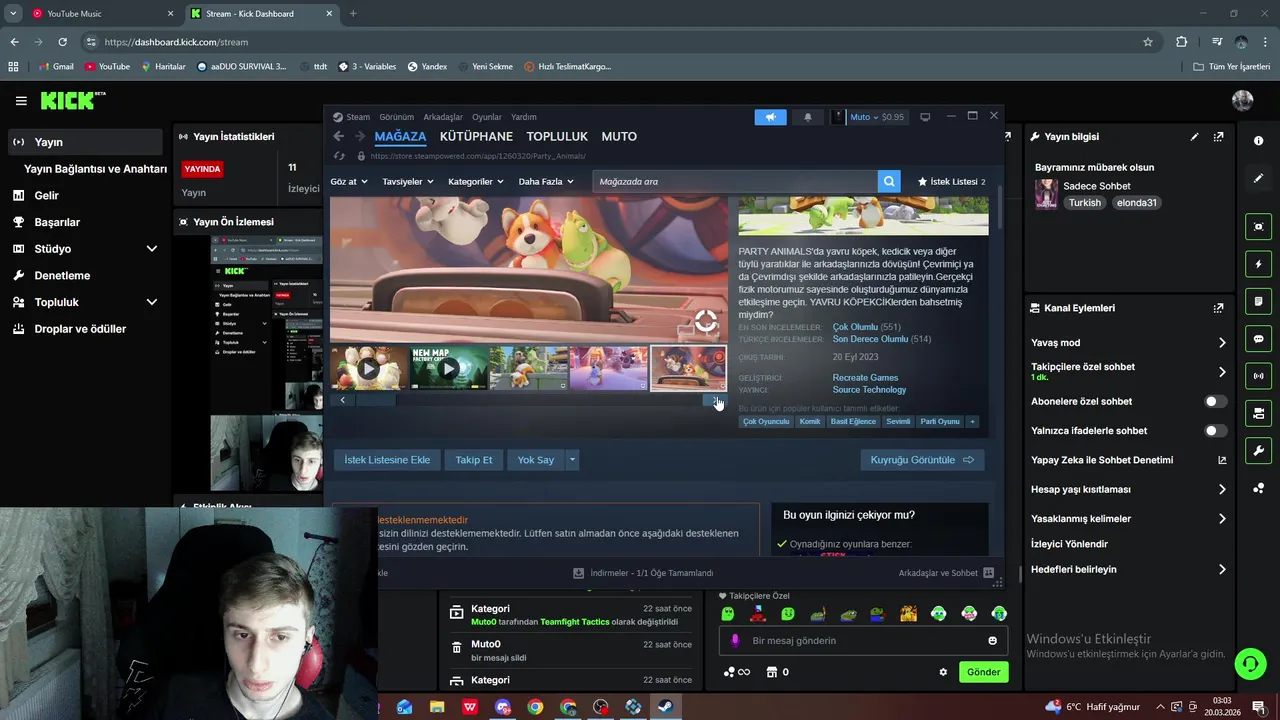This screenshot has width=1280, height=720.
Task: Pop out the Yayın bilgisi panel
Action: (1218, 137)
